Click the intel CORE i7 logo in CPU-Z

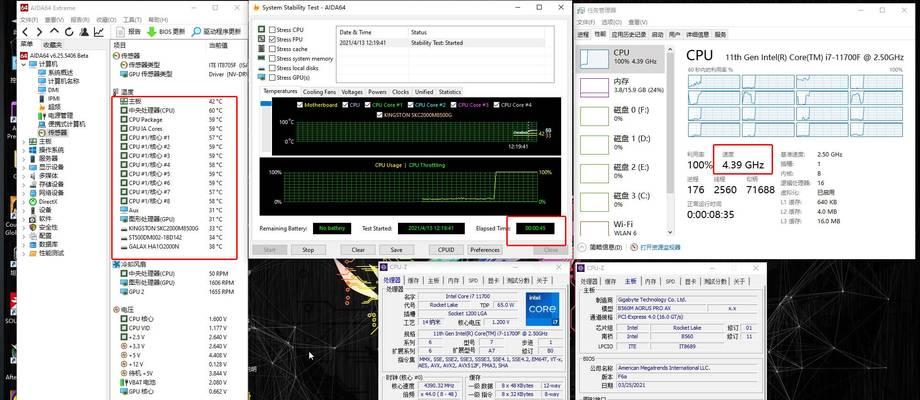[543, 309]
